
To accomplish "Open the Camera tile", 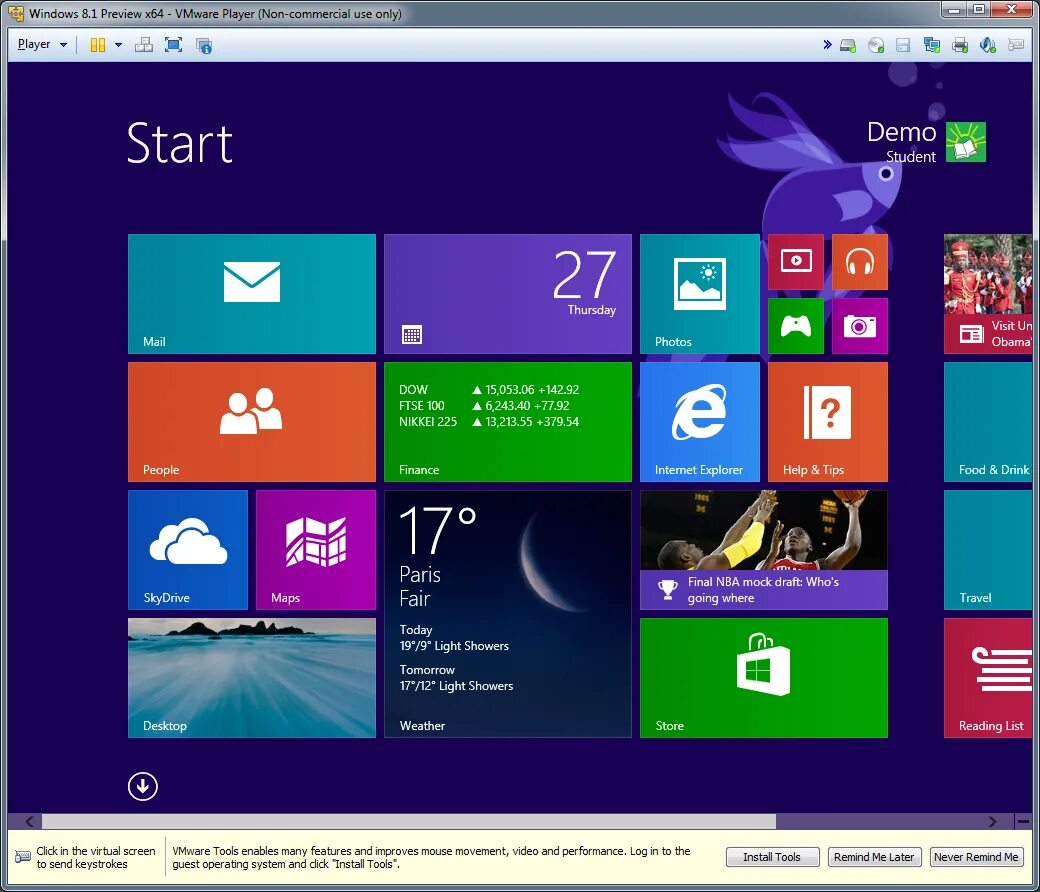I will [x=860, y=326].
